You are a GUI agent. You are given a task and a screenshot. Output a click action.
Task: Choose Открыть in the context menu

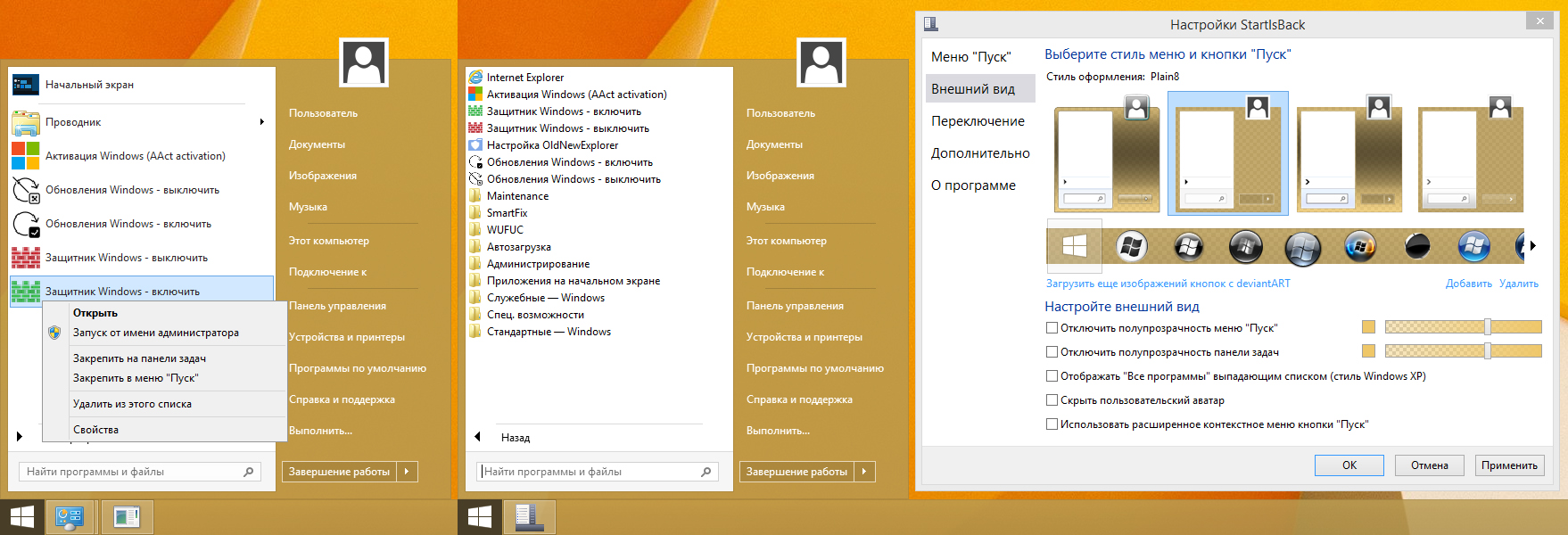click(x=95, y=313)
